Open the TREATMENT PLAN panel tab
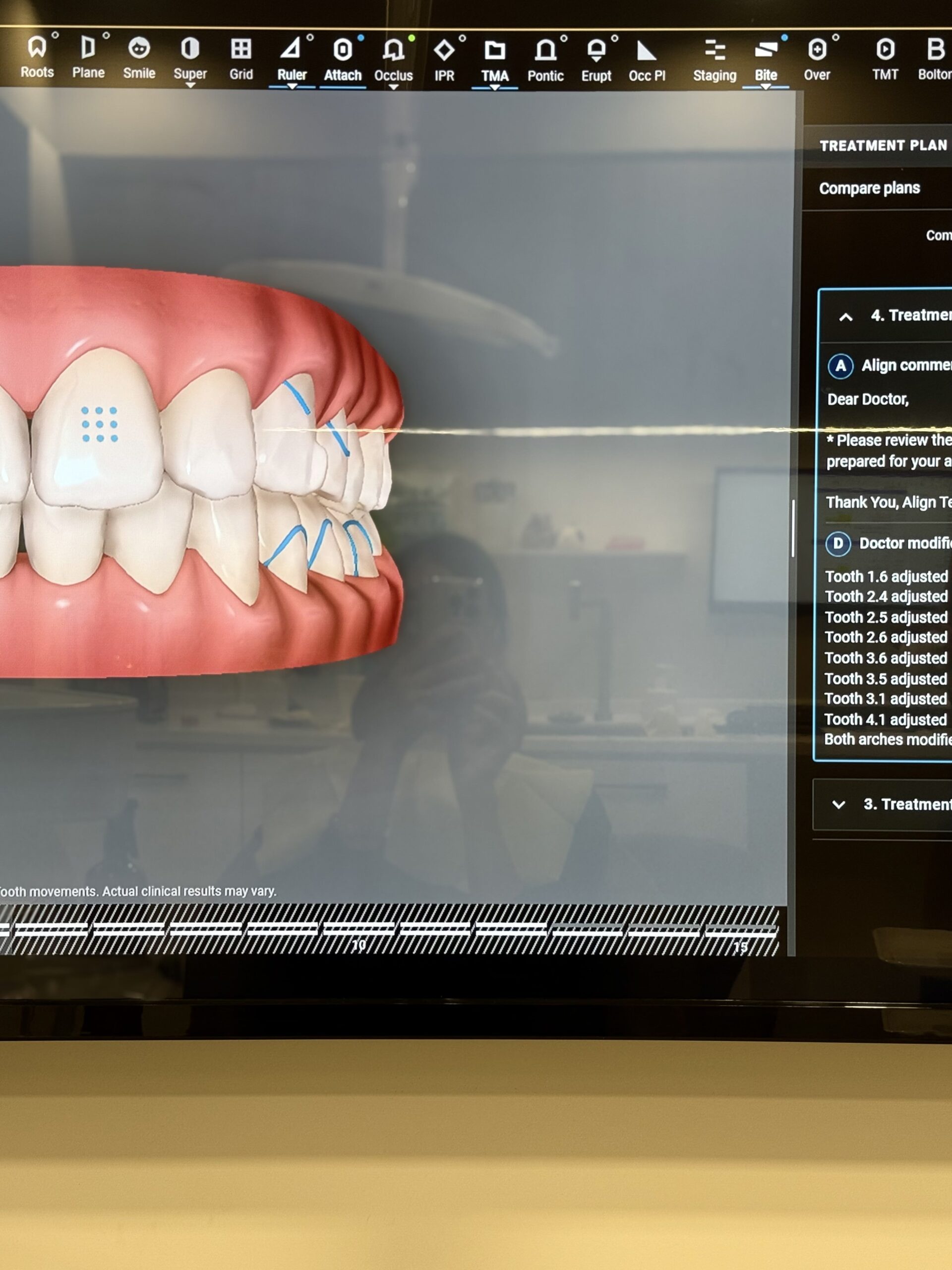The height and width of the screenshot is (1270, 952). tap(883, 146)
